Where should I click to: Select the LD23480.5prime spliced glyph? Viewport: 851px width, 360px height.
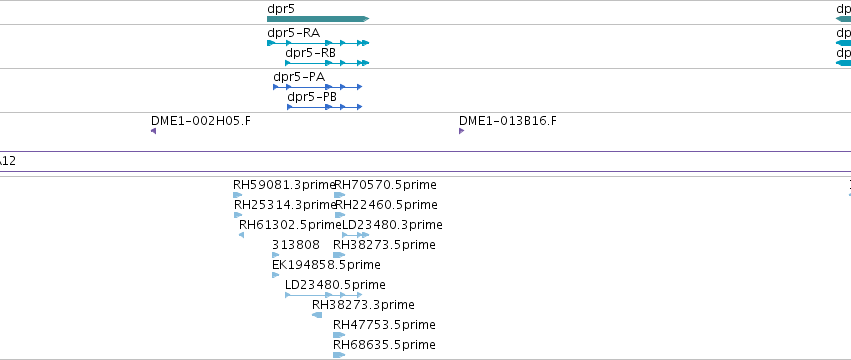tap(323, 295)
